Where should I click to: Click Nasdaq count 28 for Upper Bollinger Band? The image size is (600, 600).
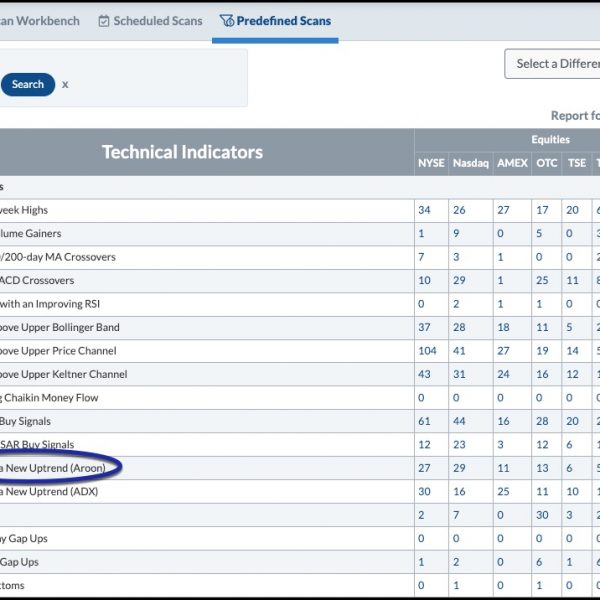459,327
